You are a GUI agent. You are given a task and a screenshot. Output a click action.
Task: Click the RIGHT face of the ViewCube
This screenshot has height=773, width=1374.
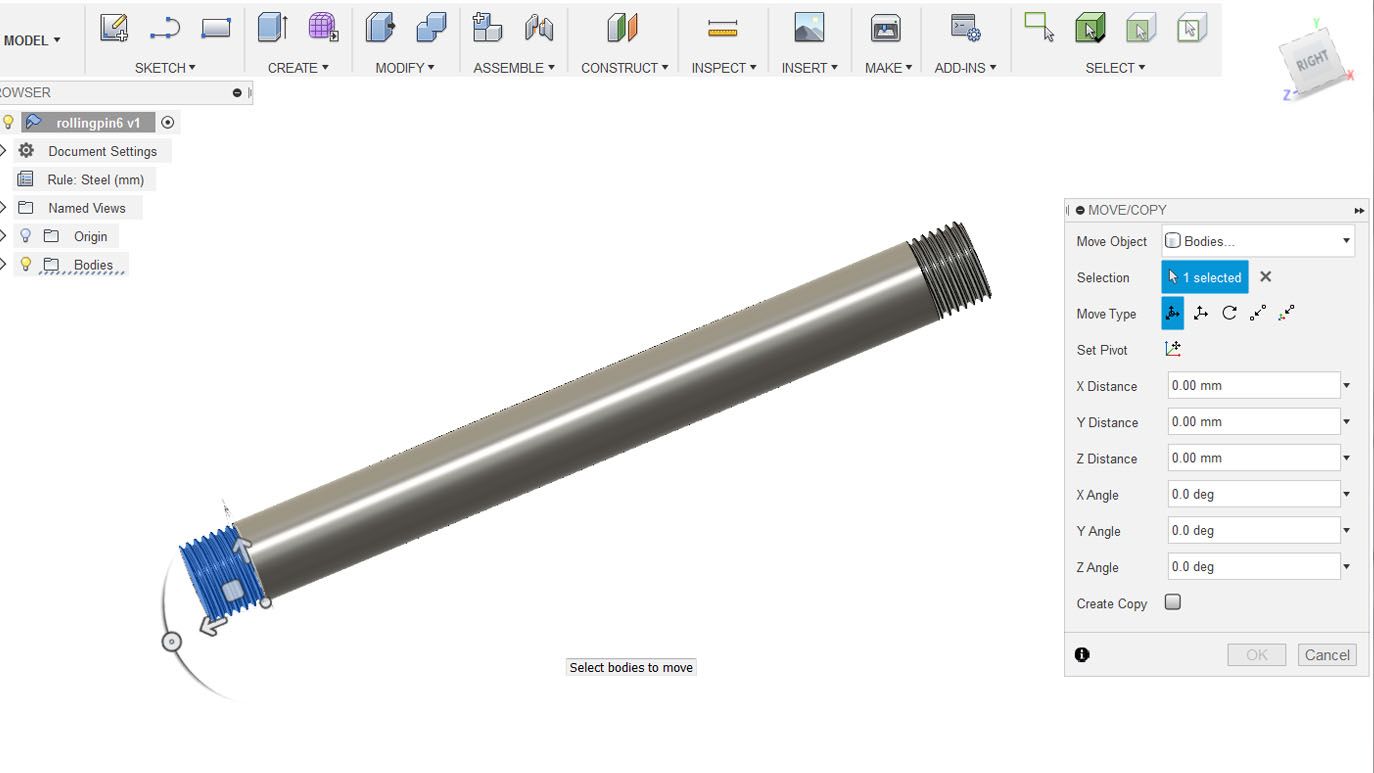(1313, 63)
